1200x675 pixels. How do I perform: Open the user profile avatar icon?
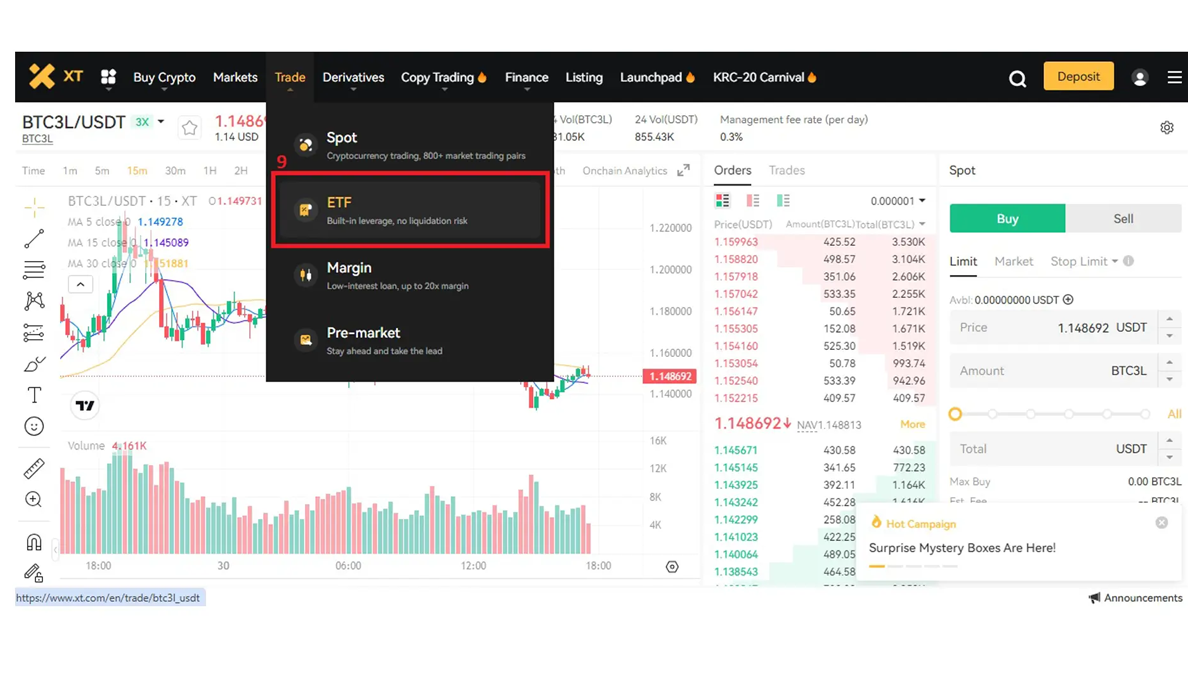pyautogui.click(x=1139, y=77)
